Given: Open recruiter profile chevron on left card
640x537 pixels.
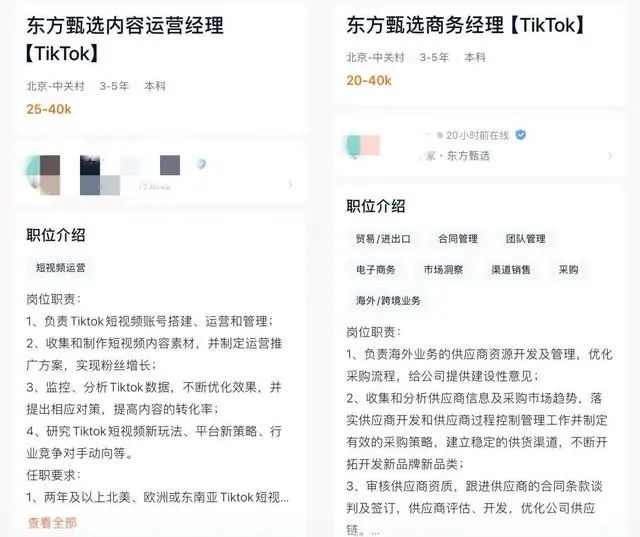Looking at the screenshot, I should point(291,185).
